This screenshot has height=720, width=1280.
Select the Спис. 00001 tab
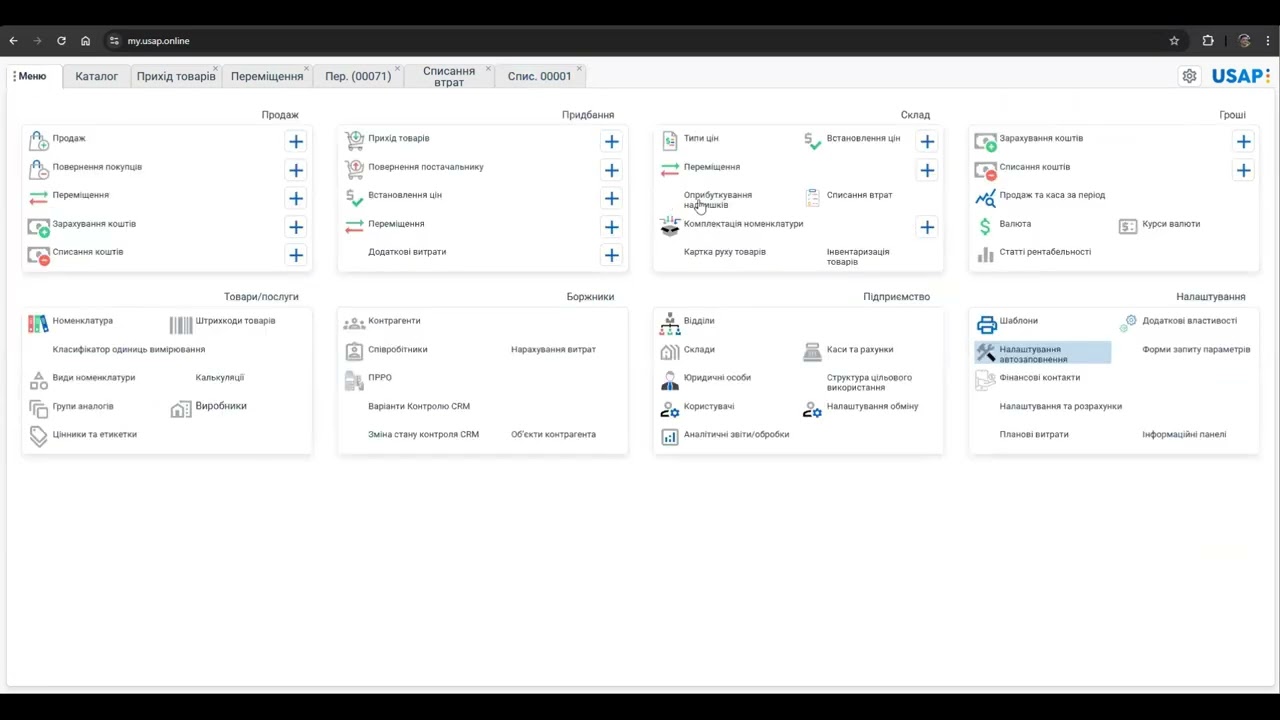pyautogui.click(x=540, y=76)
